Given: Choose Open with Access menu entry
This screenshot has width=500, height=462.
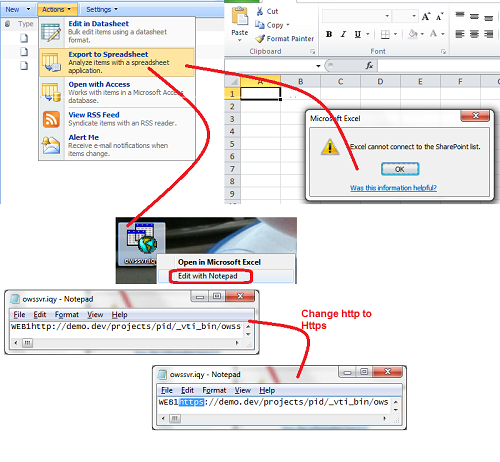Looking at the screenshot, I should pos(117,92).
